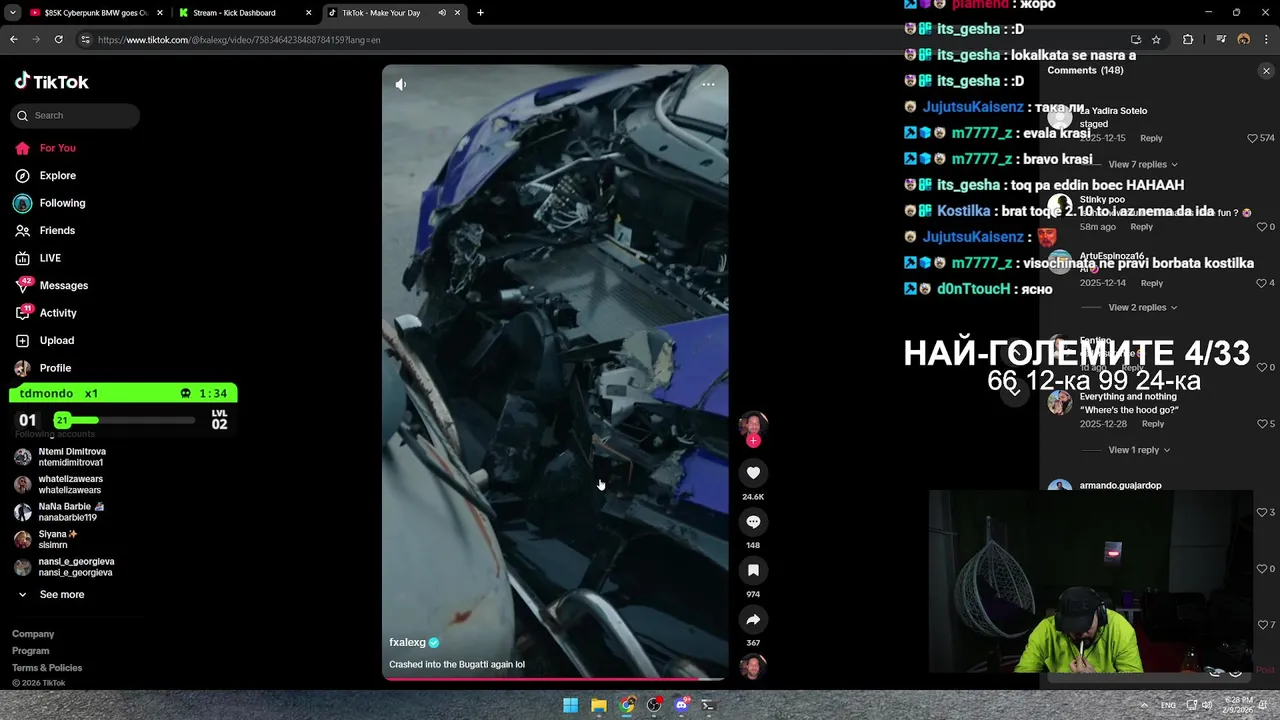Click the TikTok logo
This screenshot has height=720, width=1280.
click(x=52, y=82)
